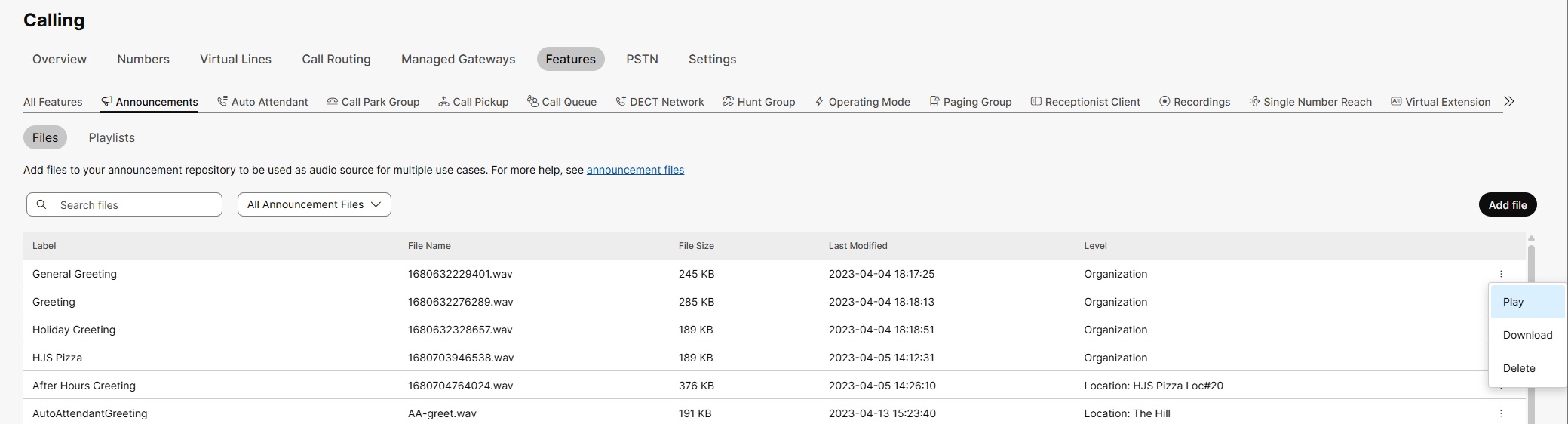
Task: Select the Hunt Group tab
Action: tap(759, 102)
